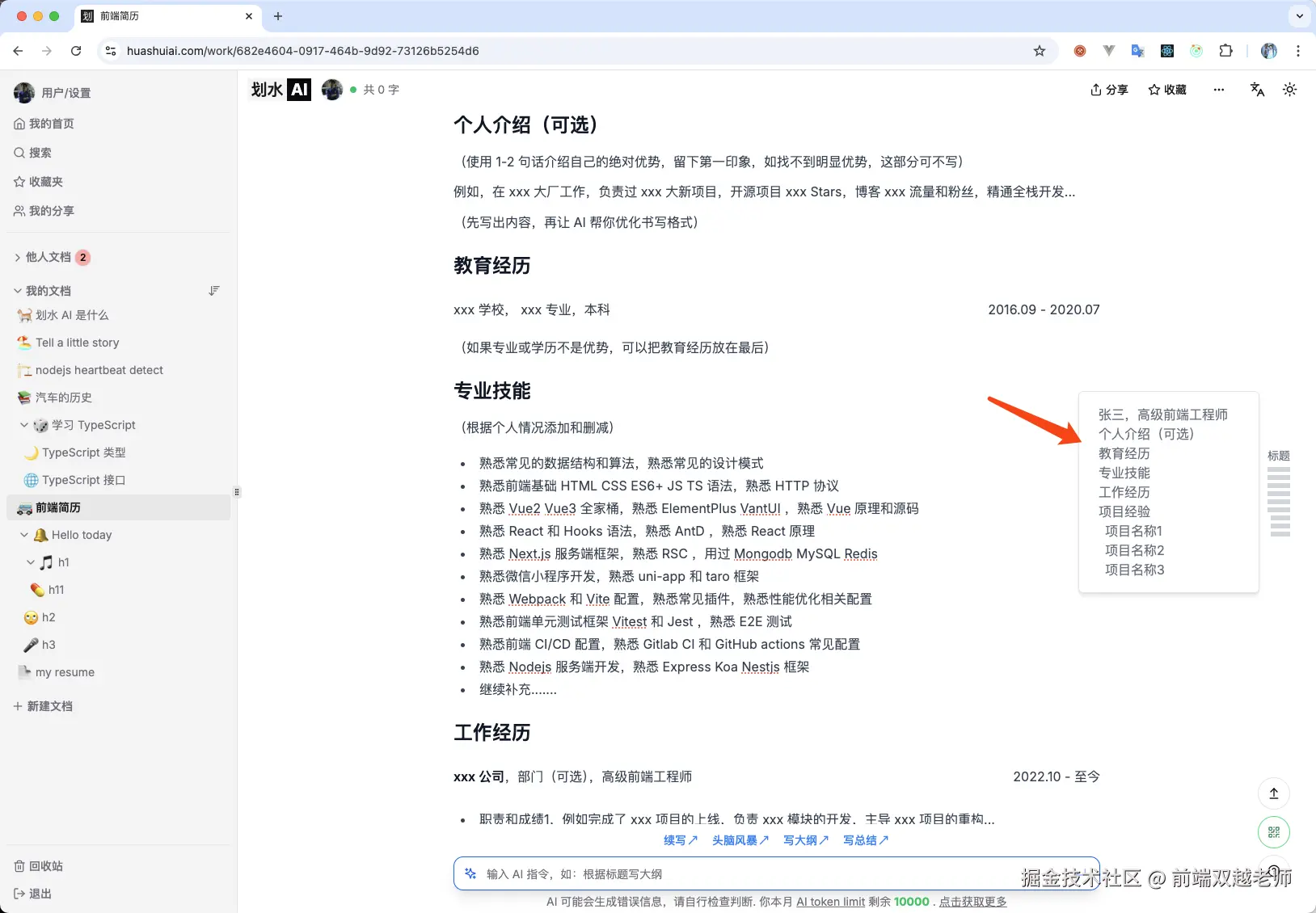The image size is (1316, 913).
Task: Reload the page with refresh icon
Action: [x=76, y=51]
